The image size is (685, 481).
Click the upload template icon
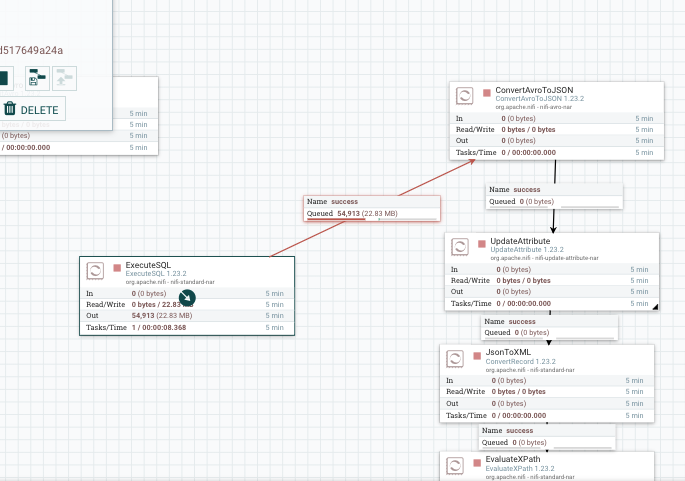(x=64, y=78)
